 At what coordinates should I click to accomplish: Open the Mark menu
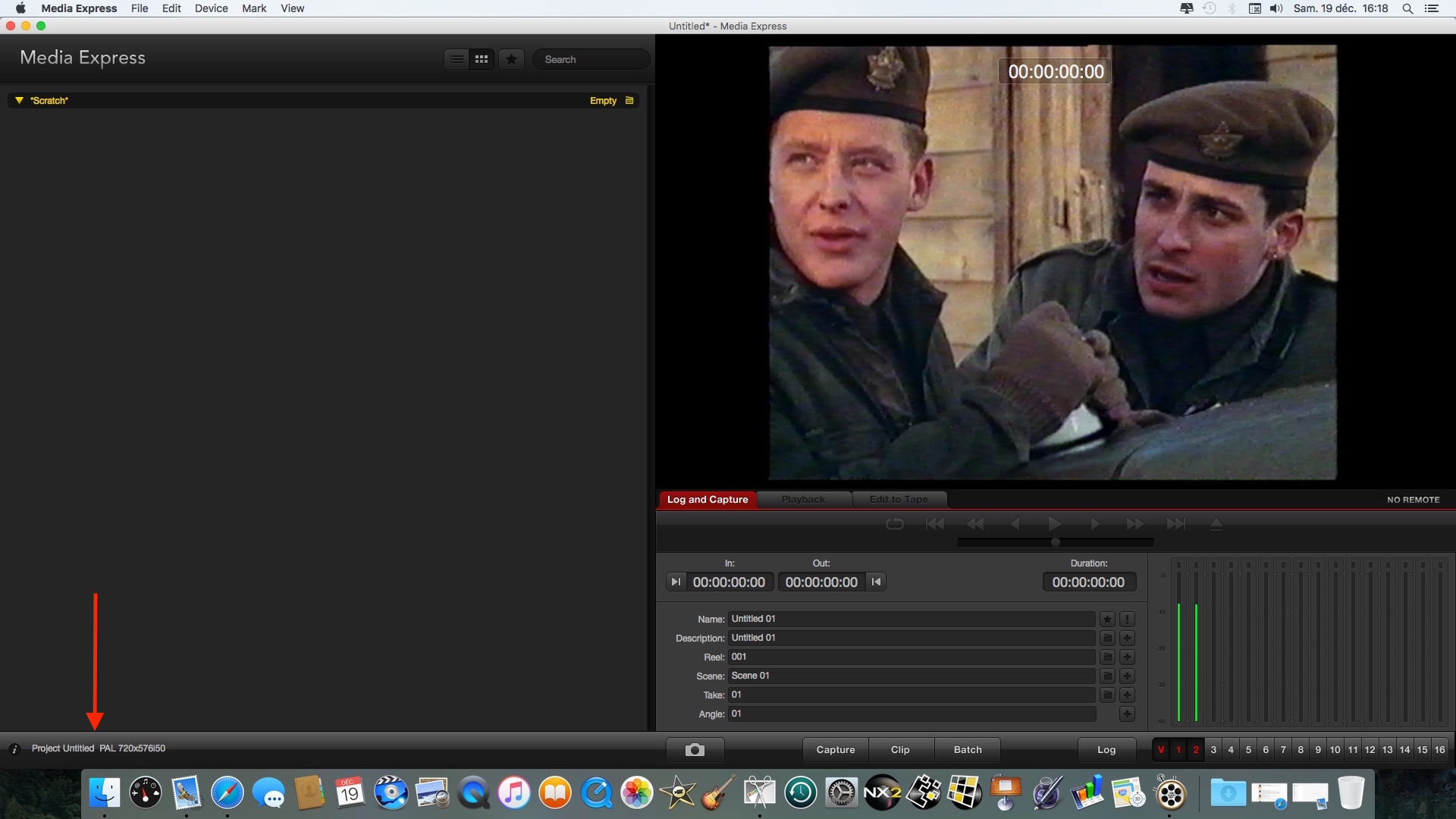254,8
